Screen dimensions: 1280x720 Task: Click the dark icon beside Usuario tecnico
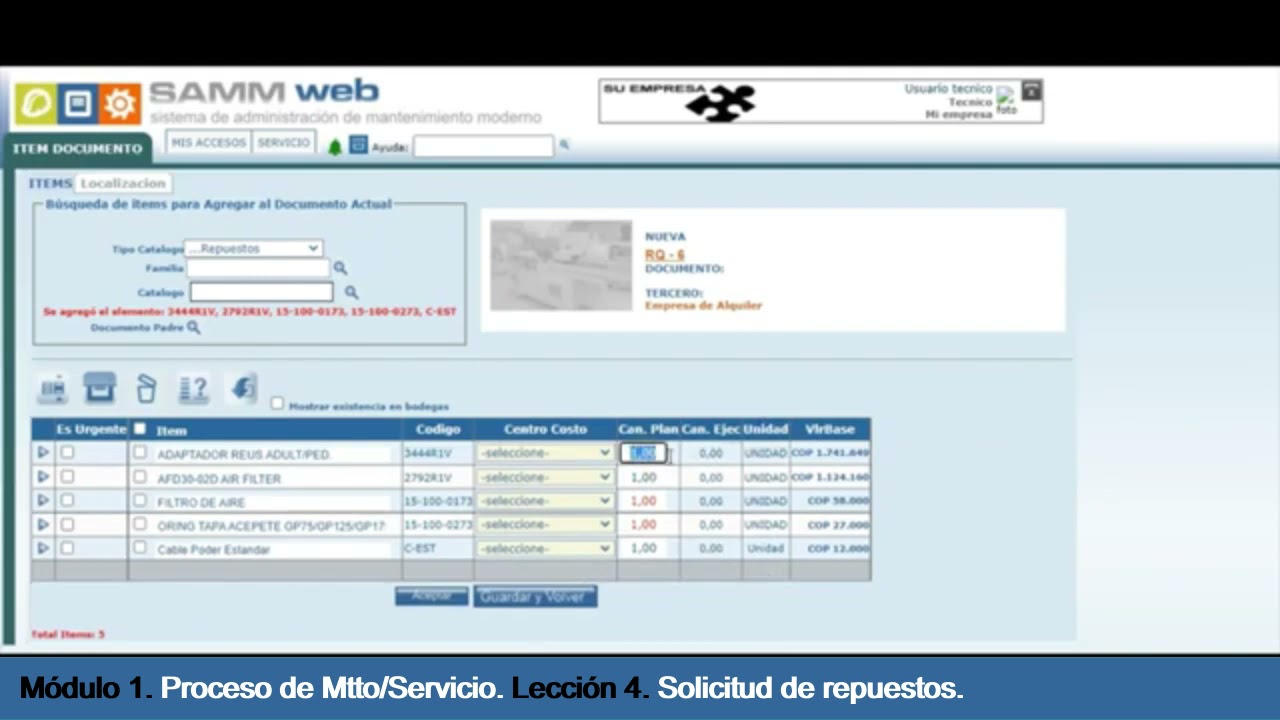coord(1031,90)
